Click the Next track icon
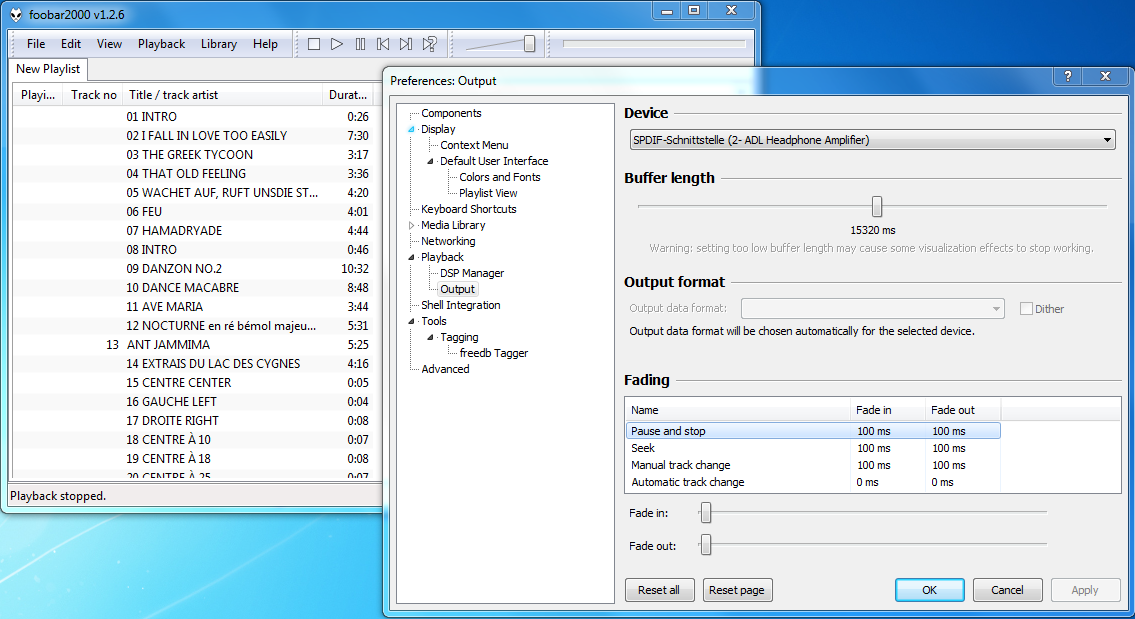 (x=406, y=44)
